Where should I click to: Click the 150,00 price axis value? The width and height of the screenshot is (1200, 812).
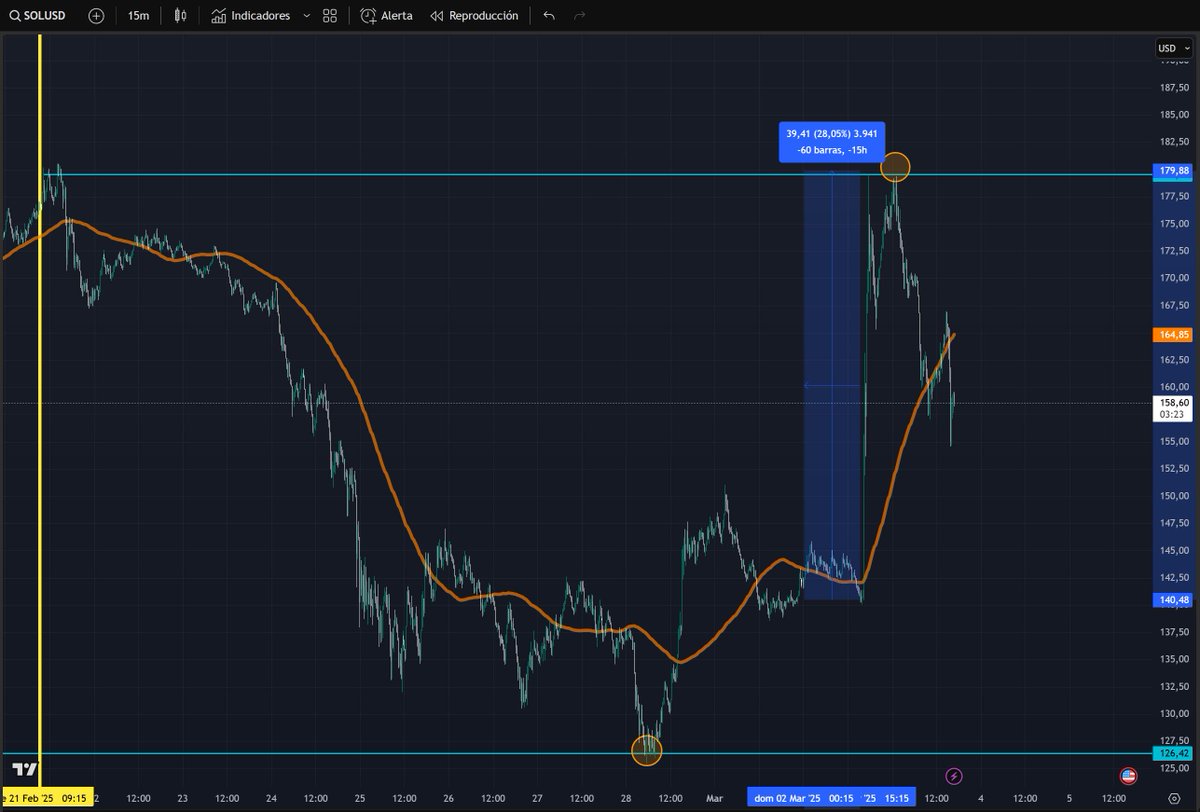point(1173,495)
